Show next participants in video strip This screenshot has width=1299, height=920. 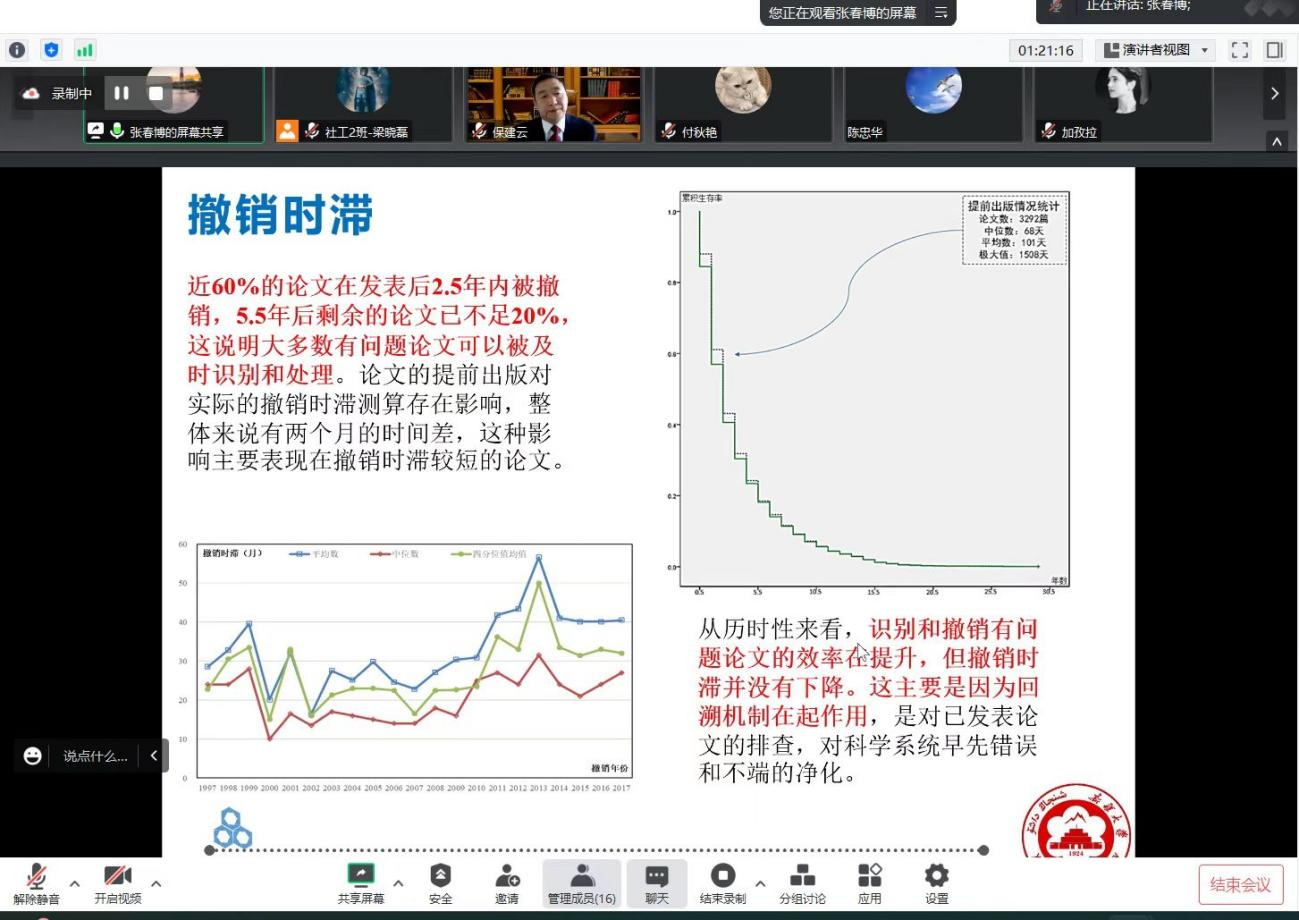click(1274, 93)
